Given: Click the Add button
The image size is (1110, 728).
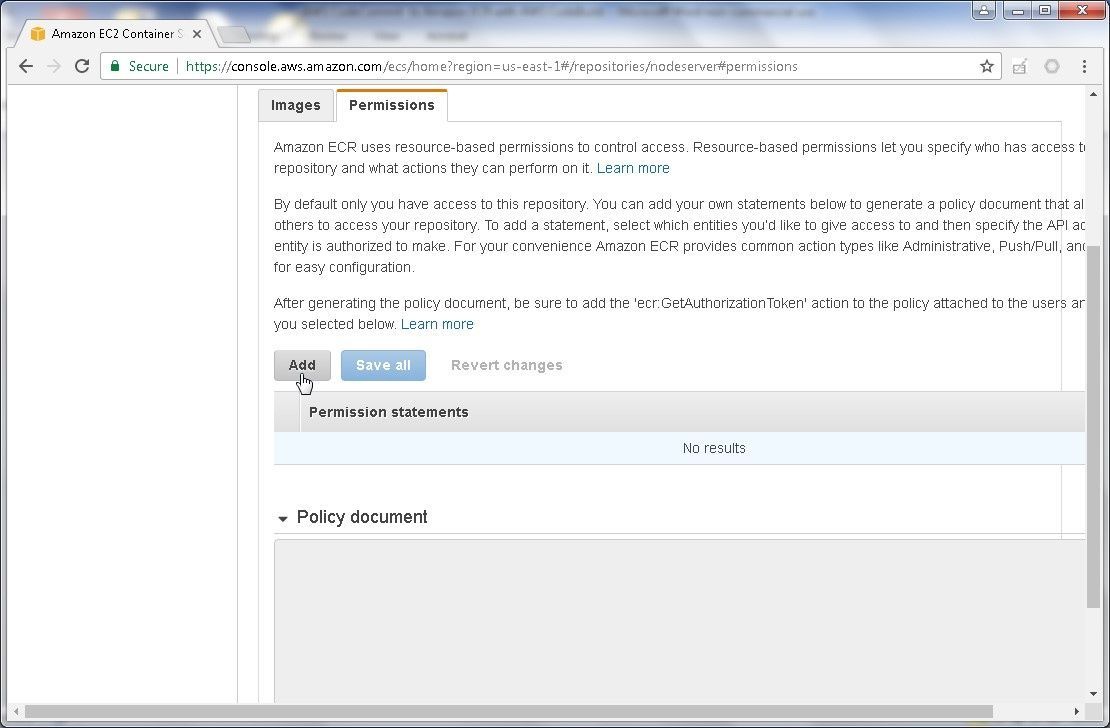Looking at the screenshot, I should coord(302,365).
